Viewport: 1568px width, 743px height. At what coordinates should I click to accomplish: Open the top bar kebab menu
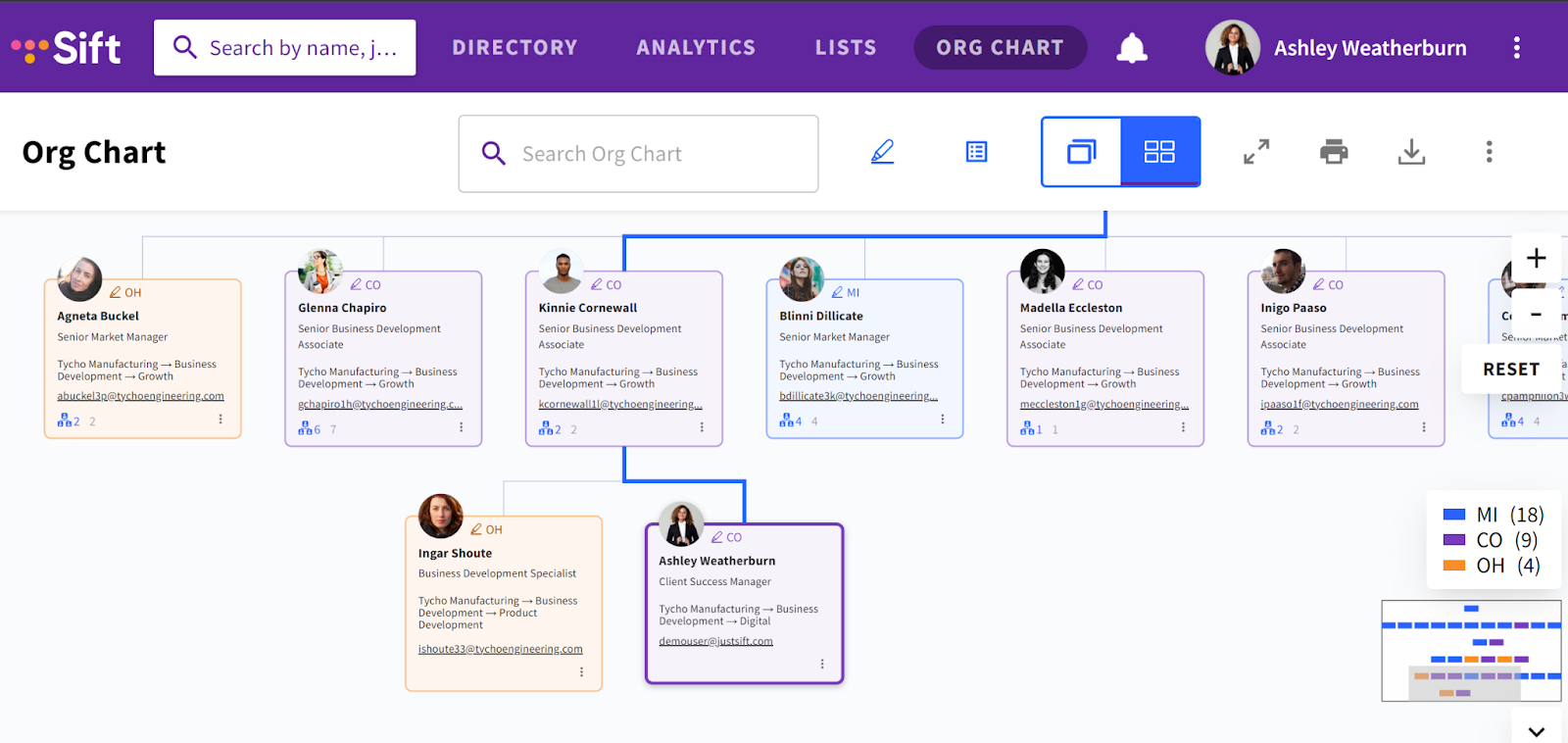pos(1516,48)
